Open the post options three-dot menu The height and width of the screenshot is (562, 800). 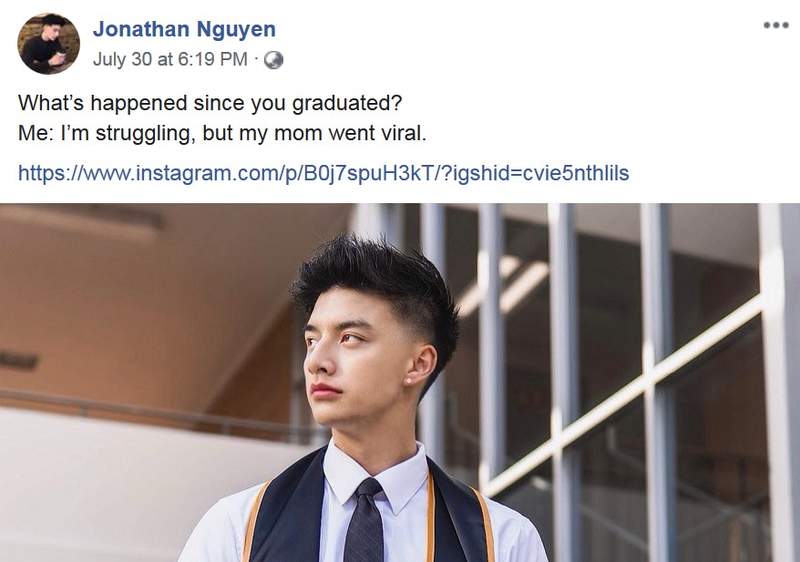775,25
